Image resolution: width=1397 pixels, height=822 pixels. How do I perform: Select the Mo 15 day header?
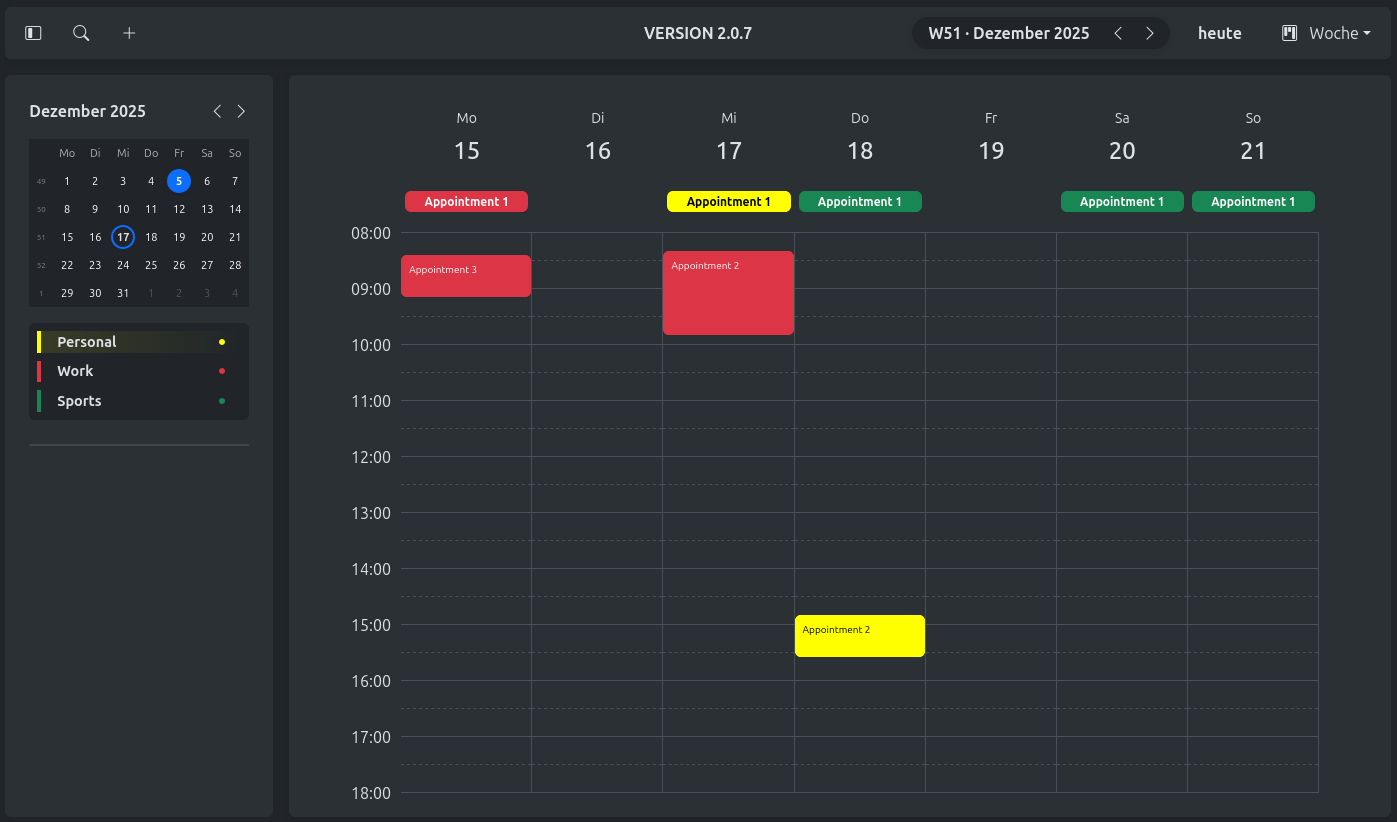[466, 138]
